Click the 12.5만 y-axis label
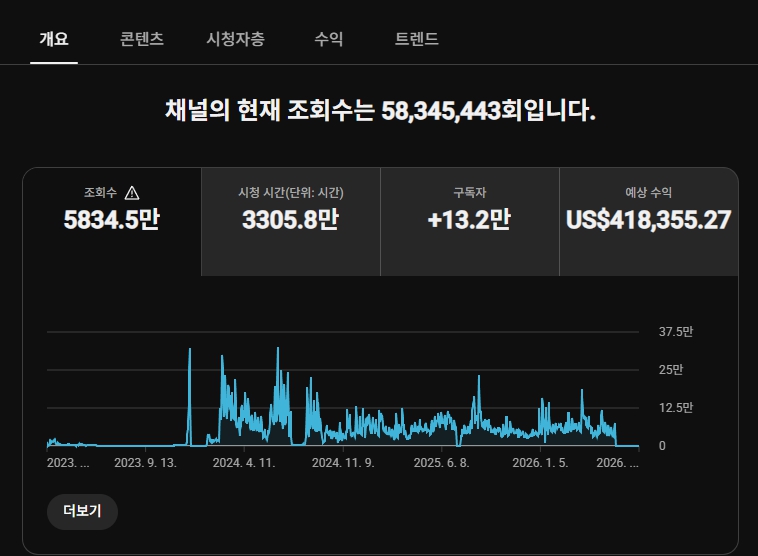This screenshot has width=758, height=556. [676, 408]
